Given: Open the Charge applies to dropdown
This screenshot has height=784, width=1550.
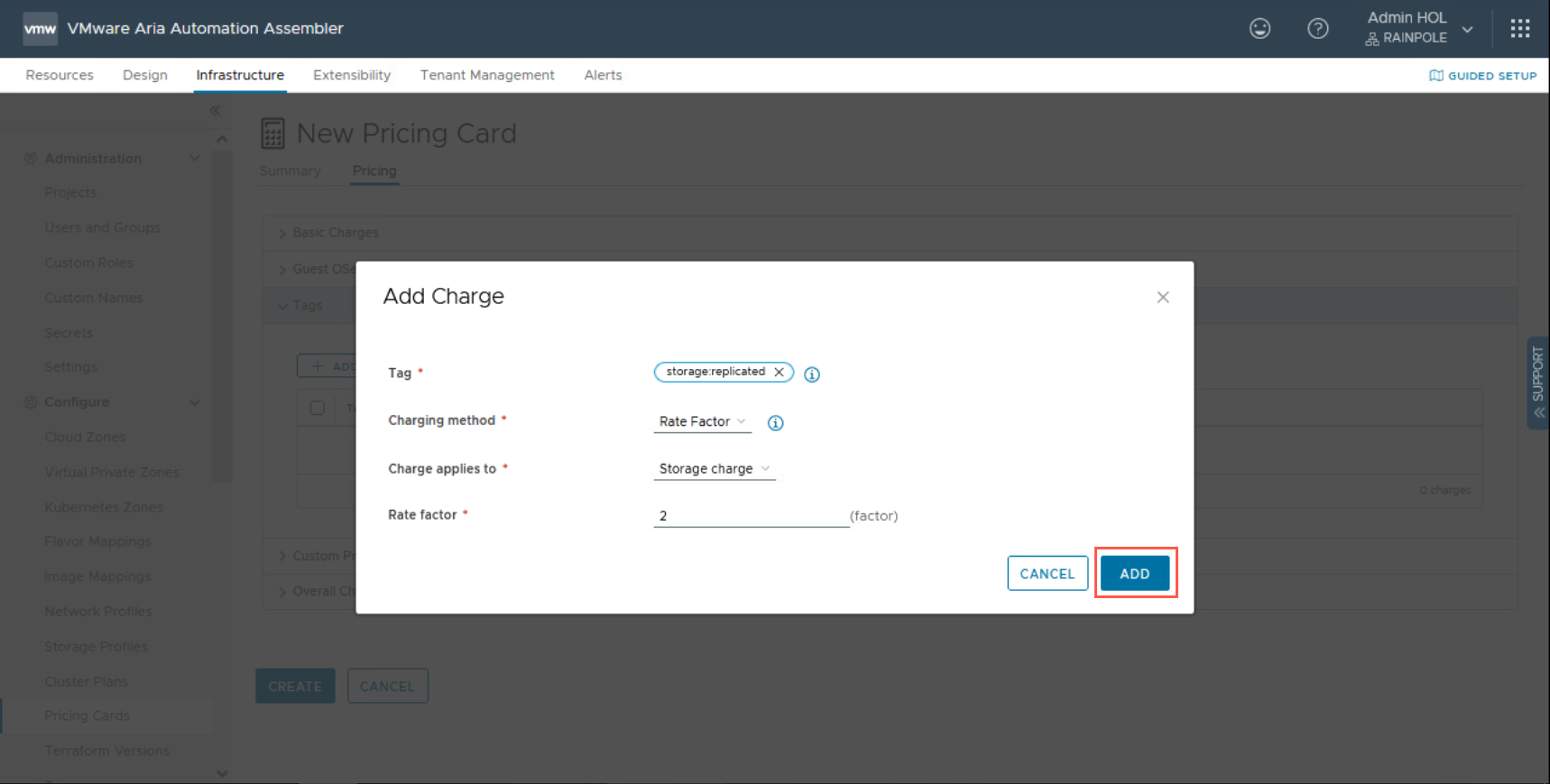Looking at the screenshot, I should click(714, 469).
